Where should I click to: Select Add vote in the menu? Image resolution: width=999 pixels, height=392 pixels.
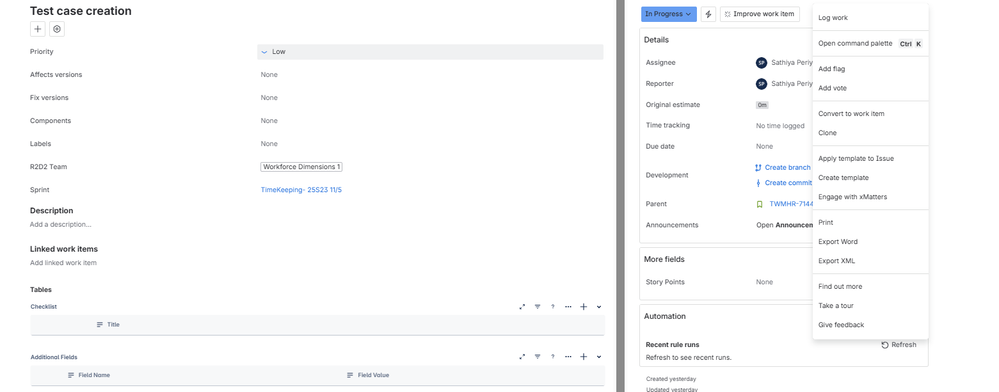(x=870, y=88)
